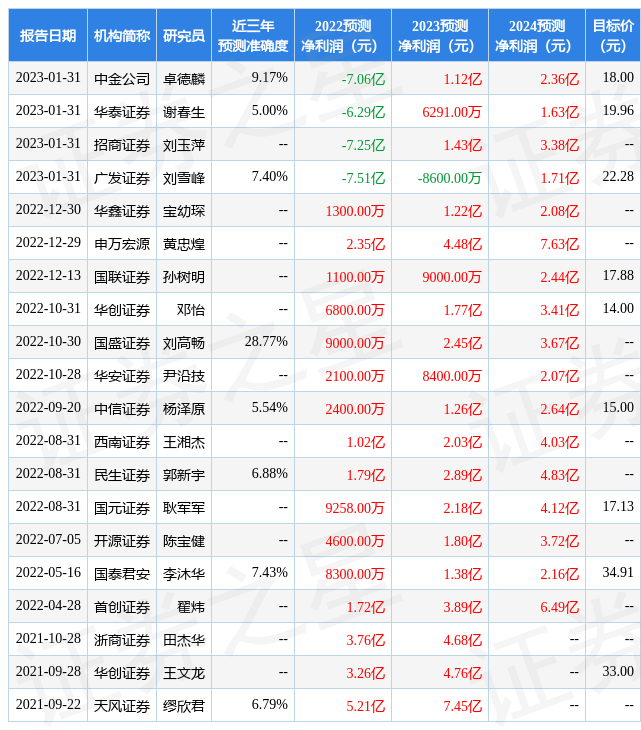The image size is (641, 730).
Task: Click researcher name 王湘杰
Action: click(184, 442)
